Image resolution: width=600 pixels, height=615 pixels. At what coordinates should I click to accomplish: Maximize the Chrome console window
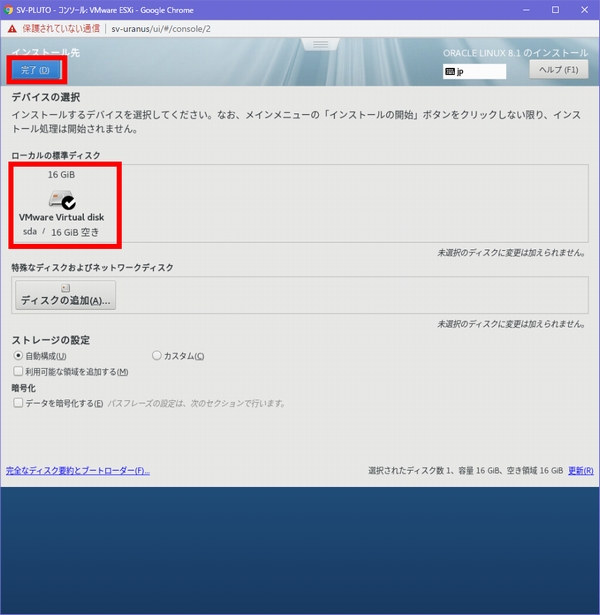point(555,10)
